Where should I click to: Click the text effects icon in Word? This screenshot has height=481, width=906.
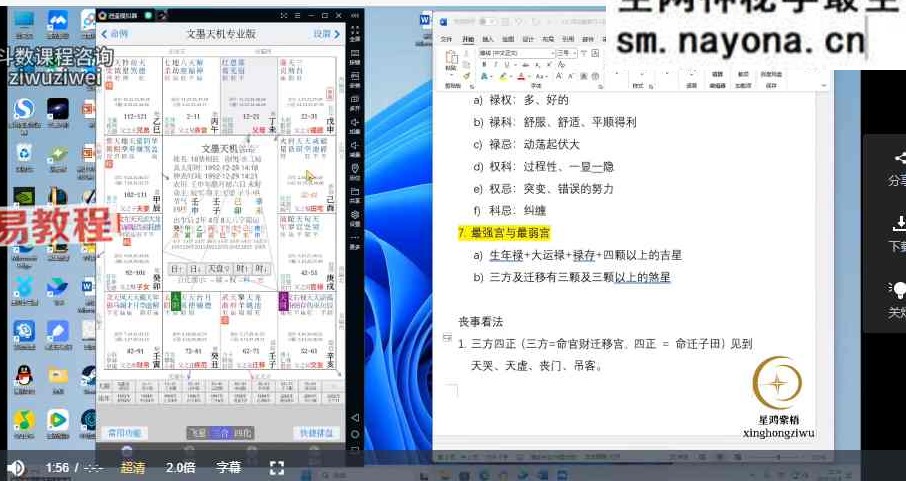coord(484,76)
